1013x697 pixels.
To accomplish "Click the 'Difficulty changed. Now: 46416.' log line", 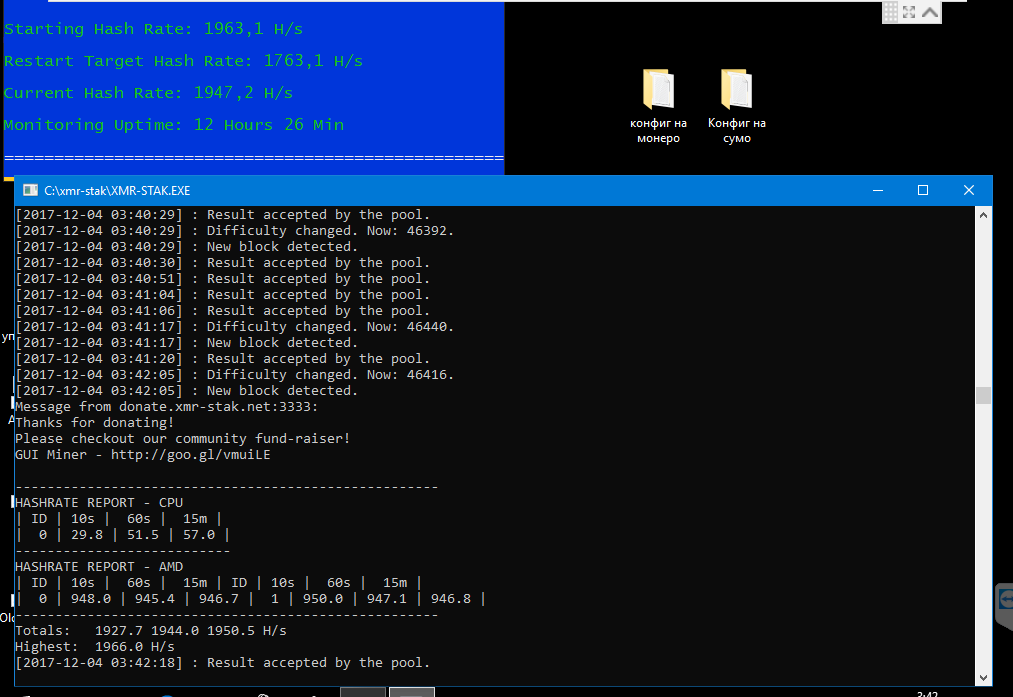I will pyautogui.click(x=235, y=375).
